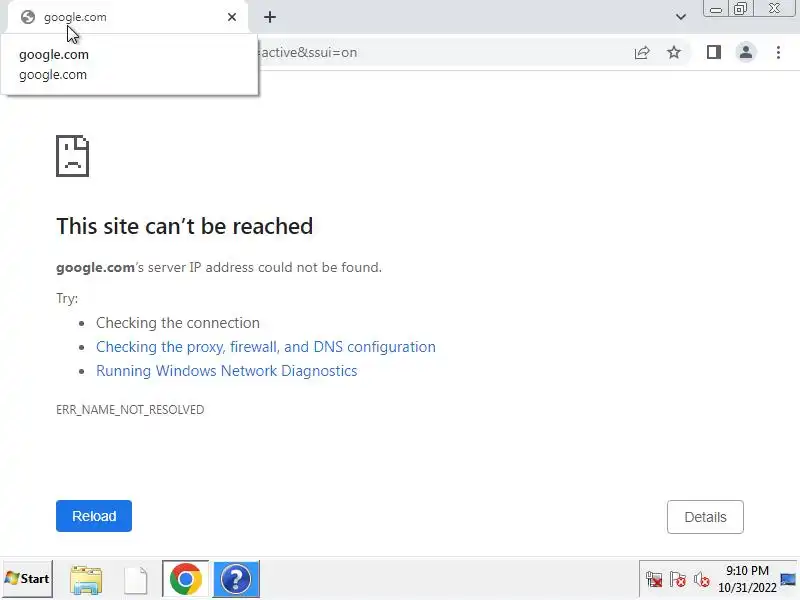Close the google.com tab

tap(232, 17)
